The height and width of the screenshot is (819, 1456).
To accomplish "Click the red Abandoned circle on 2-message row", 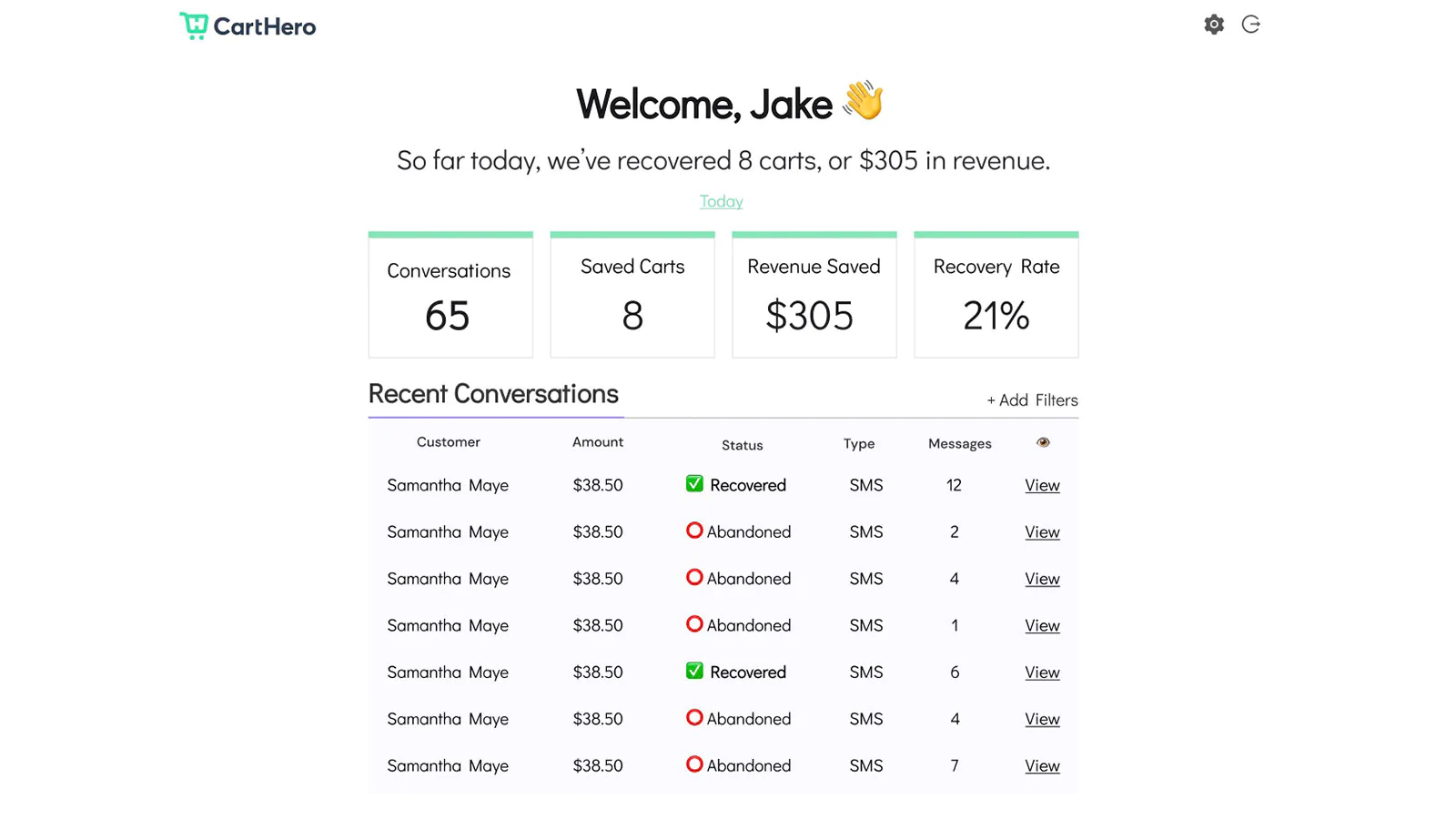I will (694, 531).
